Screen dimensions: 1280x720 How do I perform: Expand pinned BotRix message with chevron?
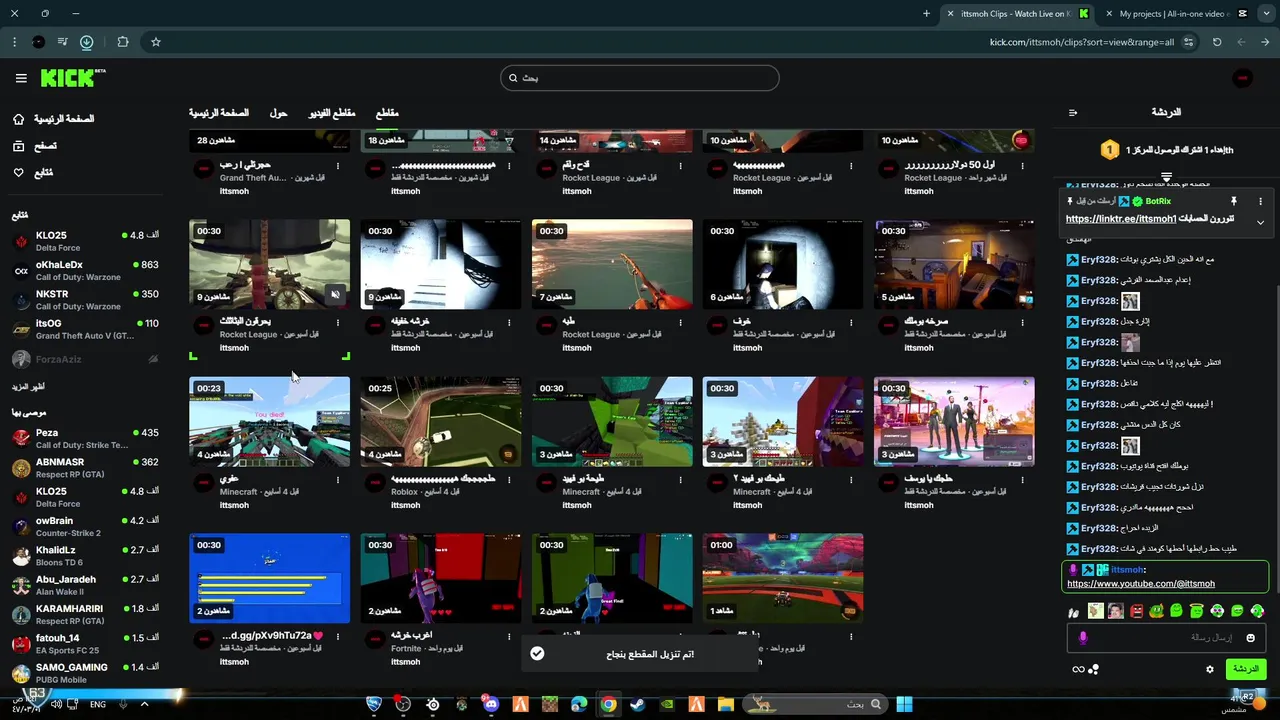coord(1260,222)
